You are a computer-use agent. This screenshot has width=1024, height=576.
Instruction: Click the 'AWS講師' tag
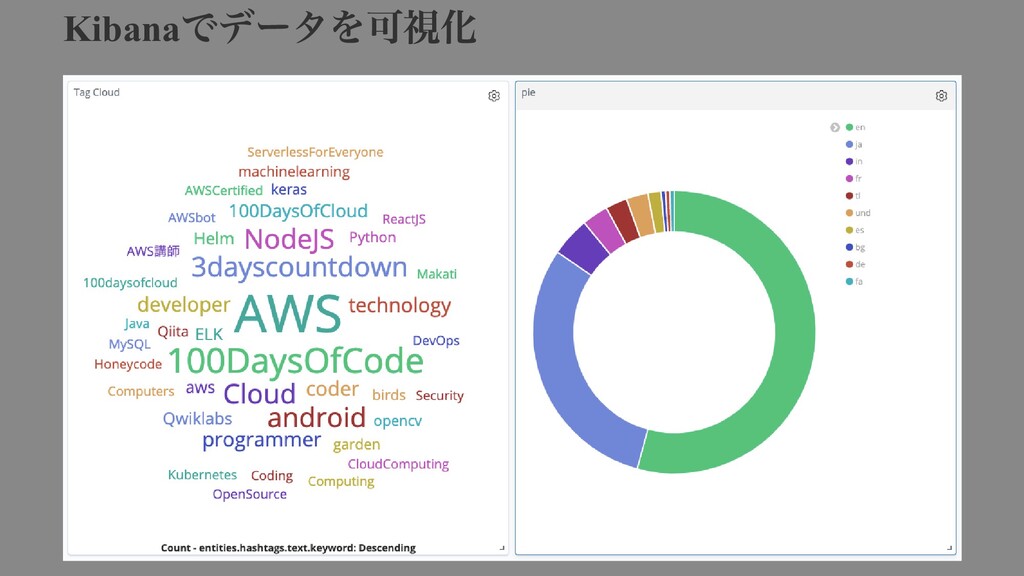click(153, 251)
